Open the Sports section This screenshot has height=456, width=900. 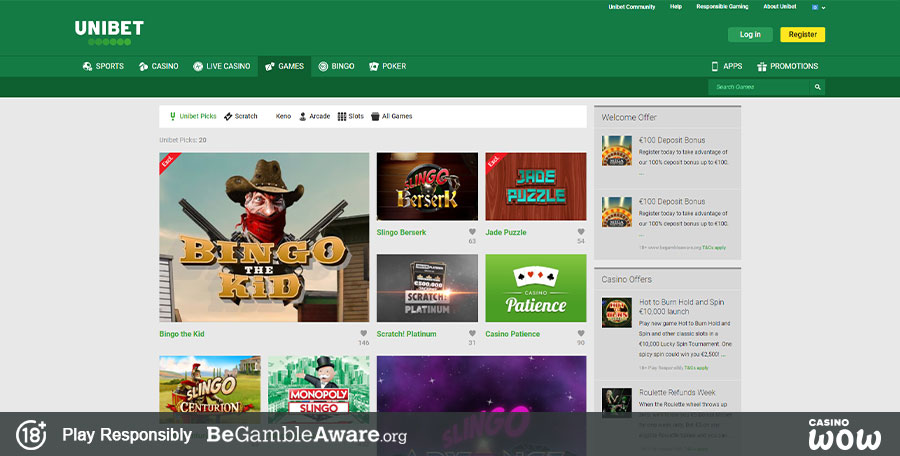pyautogui.click(x=103, y=66)
